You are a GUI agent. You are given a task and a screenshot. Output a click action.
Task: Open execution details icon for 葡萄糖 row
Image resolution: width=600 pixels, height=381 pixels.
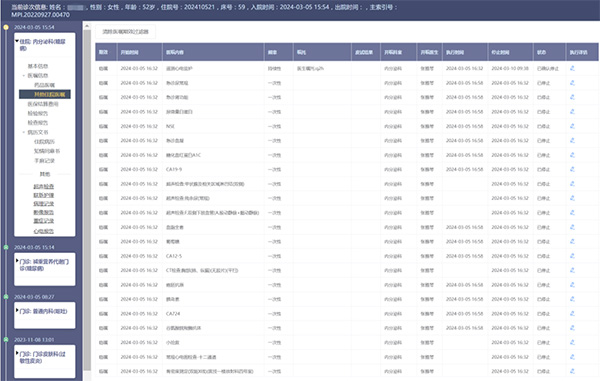click(572, 241)
